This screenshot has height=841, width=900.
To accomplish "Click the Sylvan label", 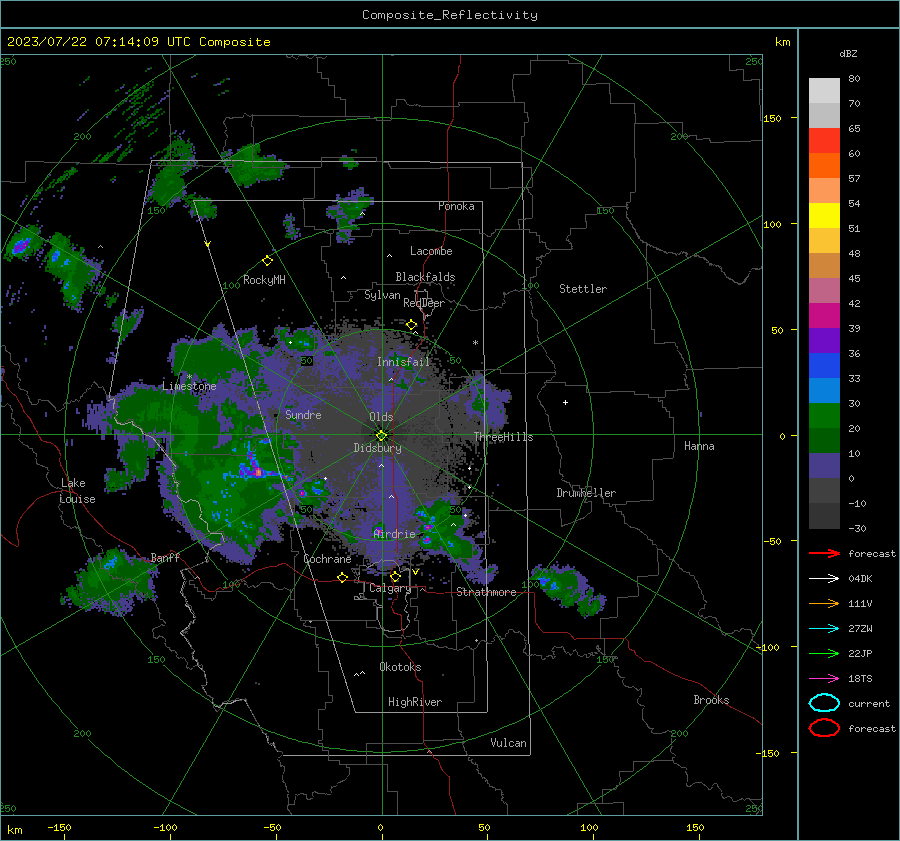I will [x=382, y=295].
